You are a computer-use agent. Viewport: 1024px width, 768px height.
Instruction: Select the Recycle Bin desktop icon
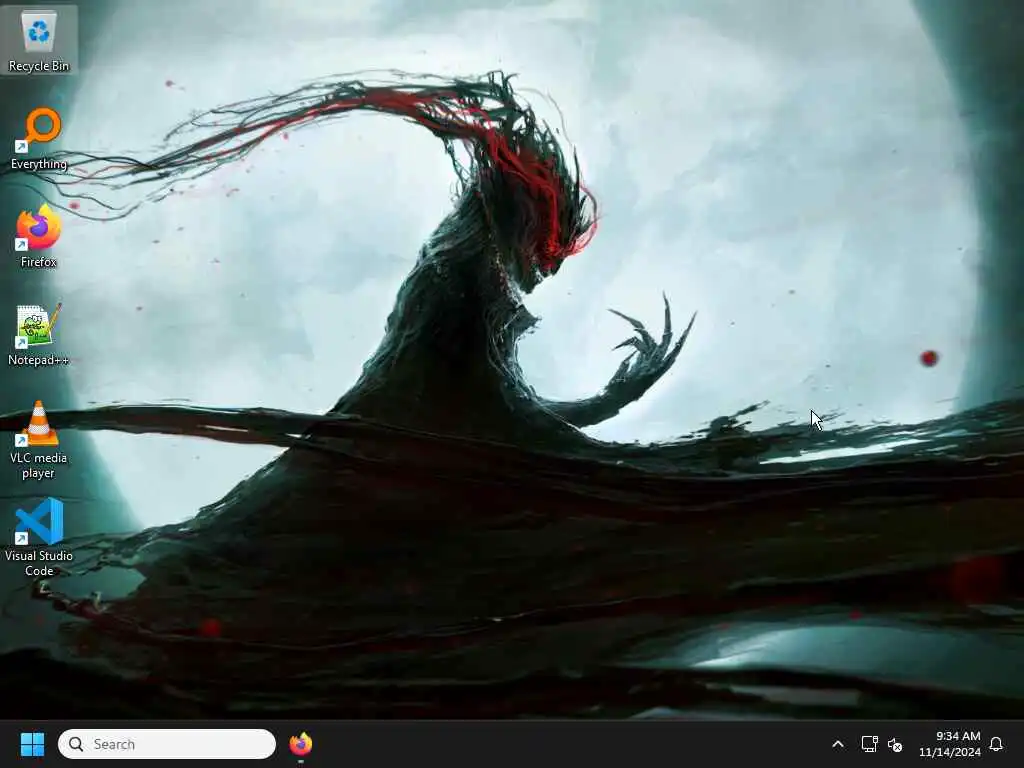coord(39,39)
